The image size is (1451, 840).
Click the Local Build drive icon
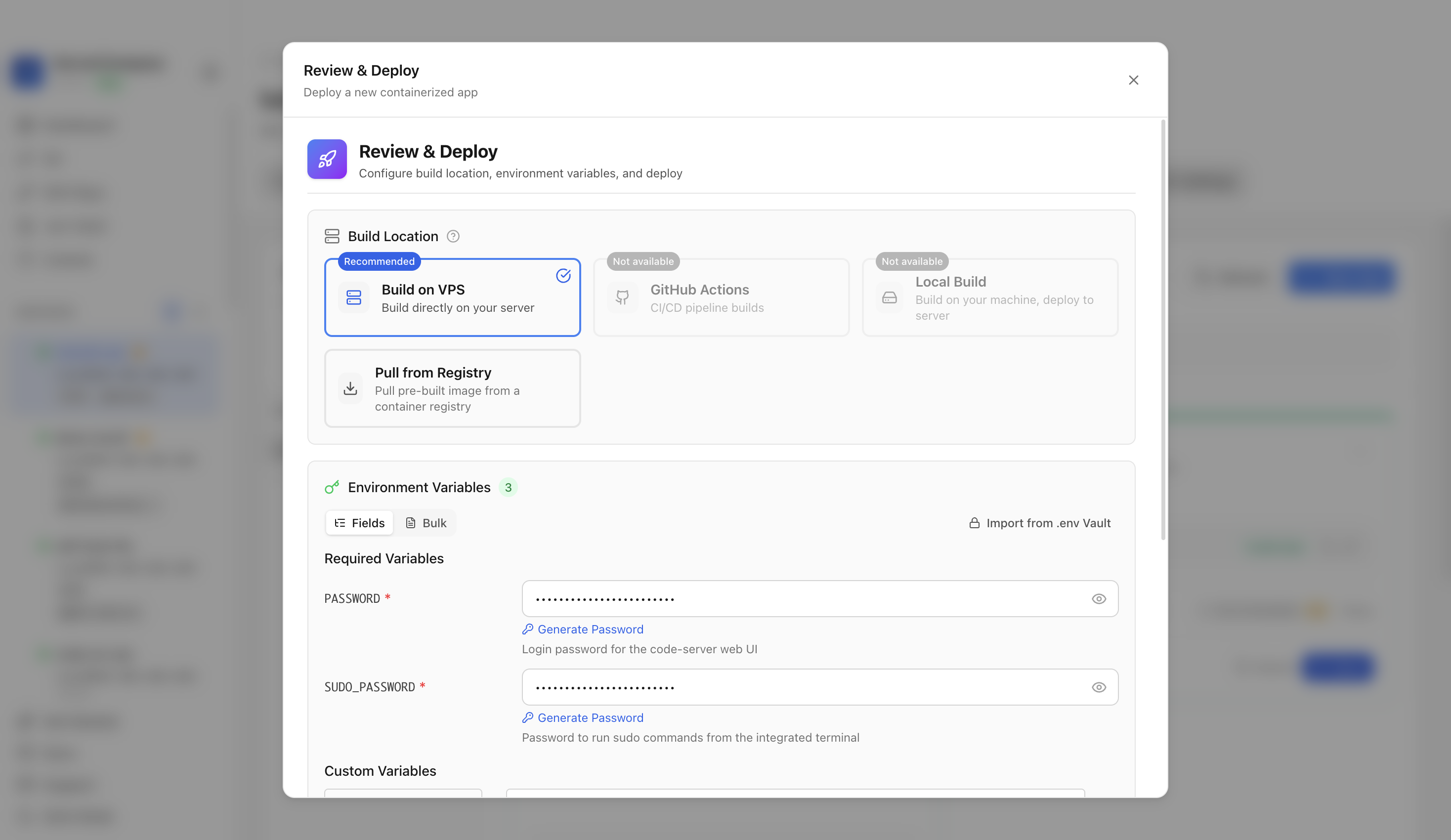[890, 297]
